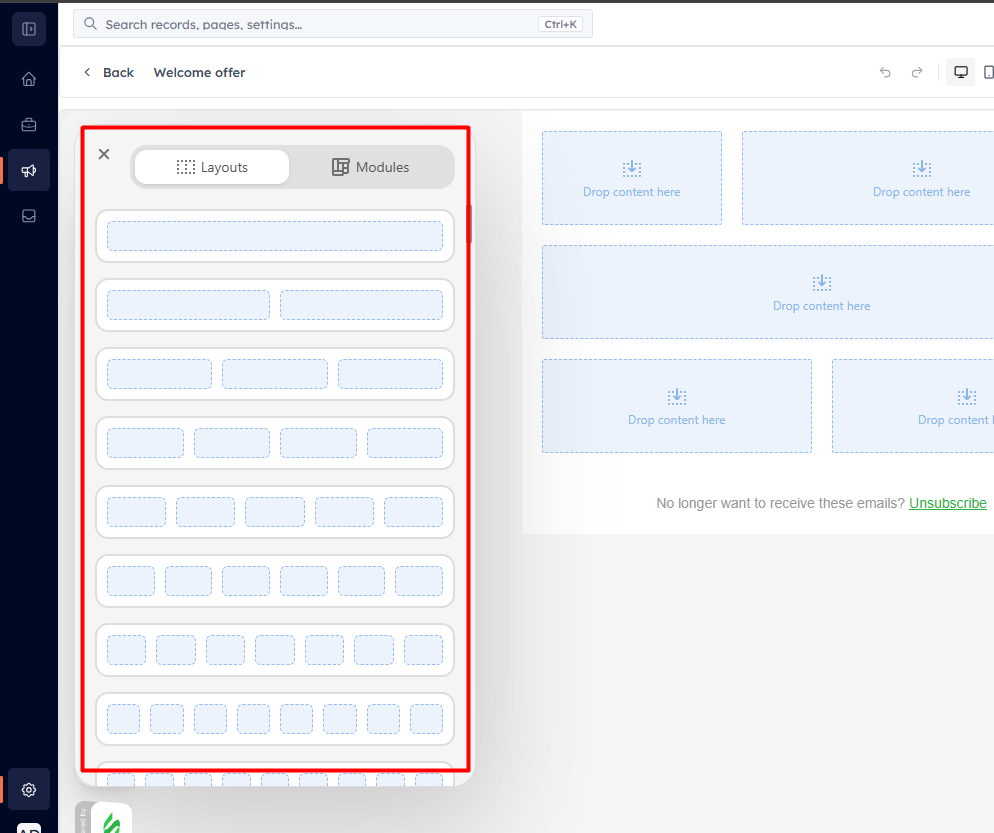Screen dimensions: 994x833
Task: Select the eight-column layout
Action: point(275,720)
